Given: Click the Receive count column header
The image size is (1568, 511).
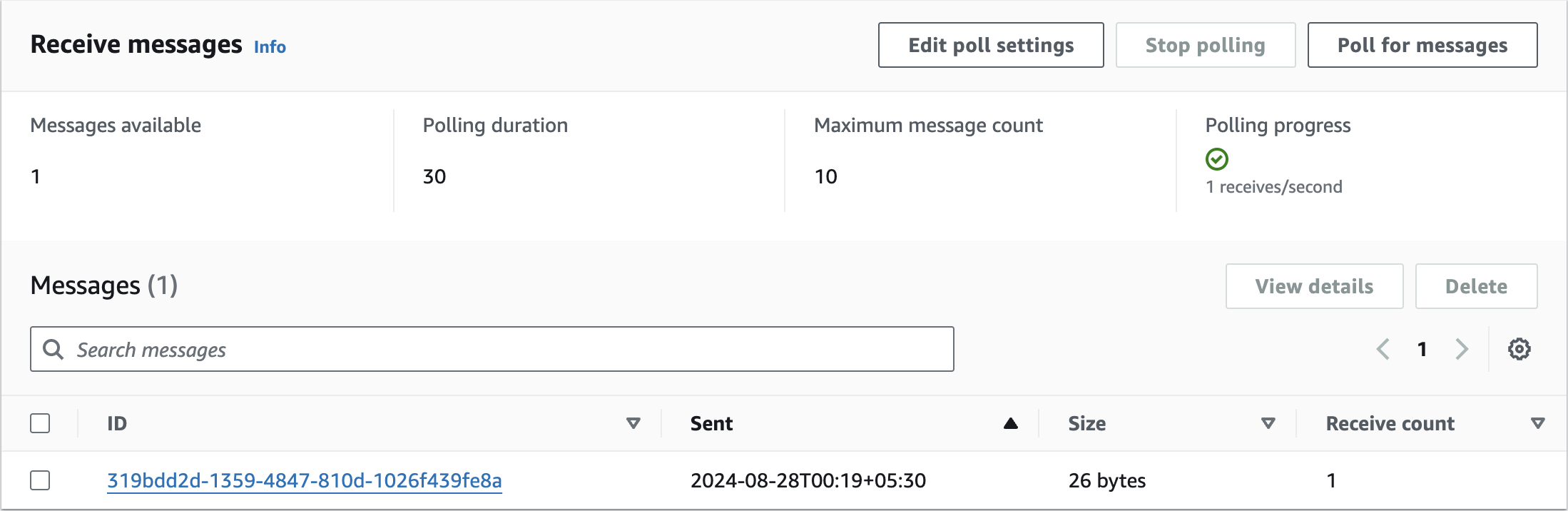Looking at the screenshot, I should coord(1390,423).
